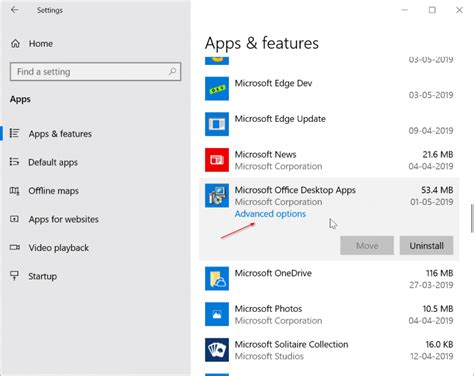Click the search magnifier icon
This screenshot has height=376, width=474.
[172, 71]
